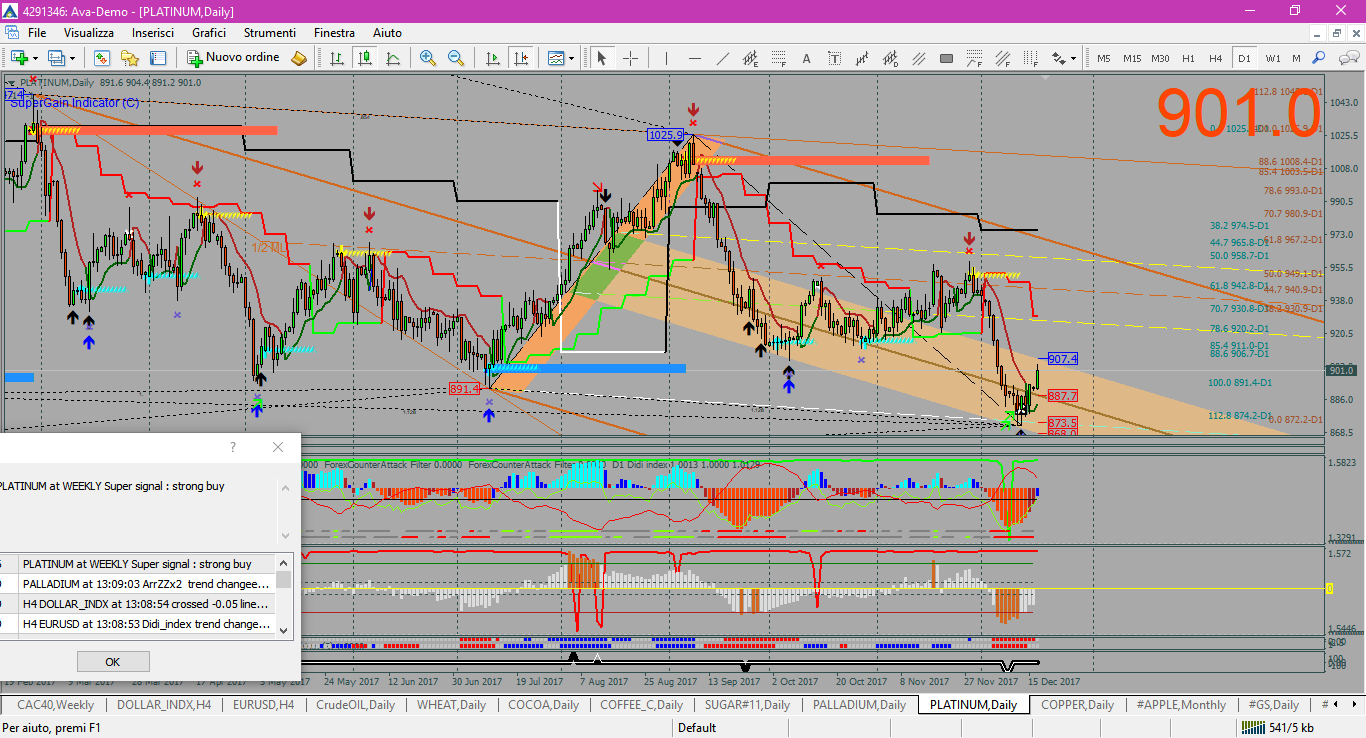Toggle chart auto scroll

coord(493,58)
